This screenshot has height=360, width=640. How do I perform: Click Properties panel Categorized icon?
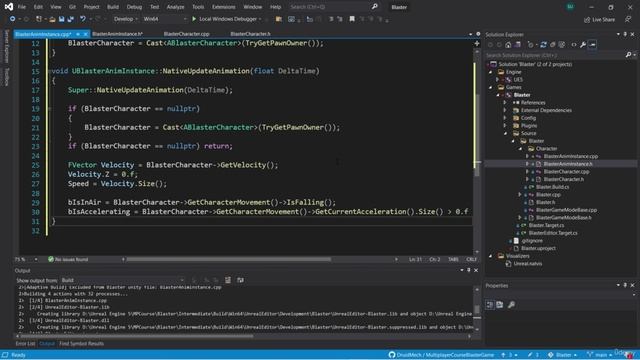coord(490,304)
